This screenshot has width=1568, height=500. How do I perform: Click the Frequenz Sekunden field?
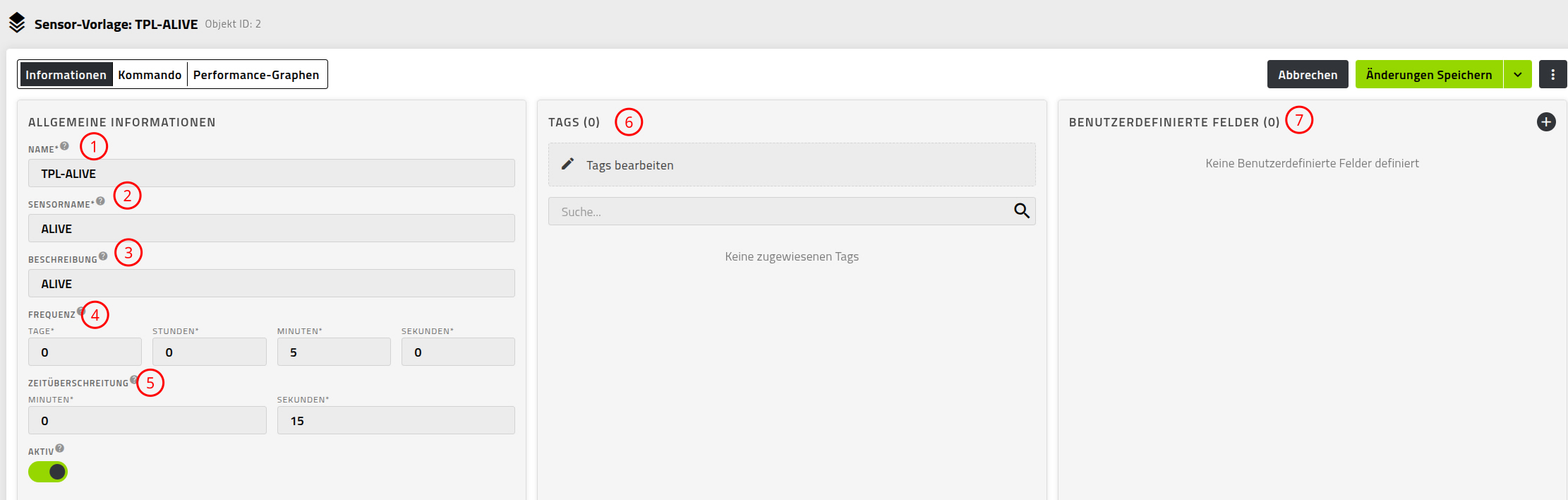[458, 352]
